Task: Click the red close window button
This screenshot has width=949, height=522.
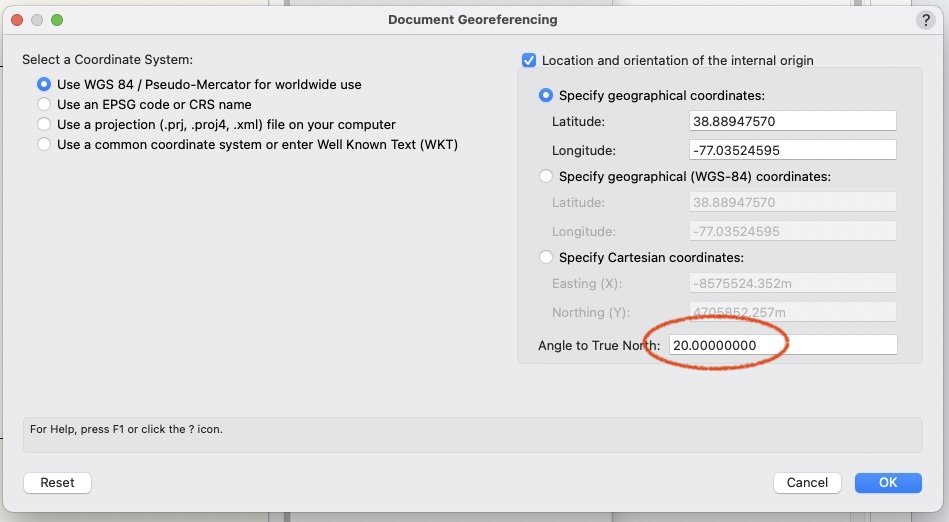Action: [x=17, y=20]
